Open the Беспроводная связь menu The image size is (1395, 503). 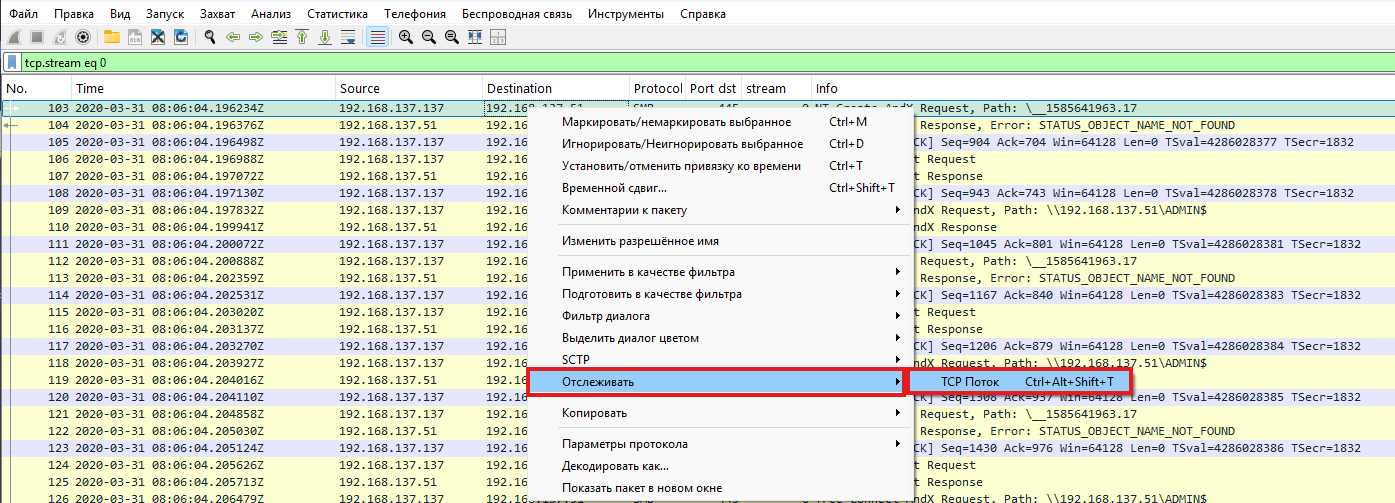517,14
